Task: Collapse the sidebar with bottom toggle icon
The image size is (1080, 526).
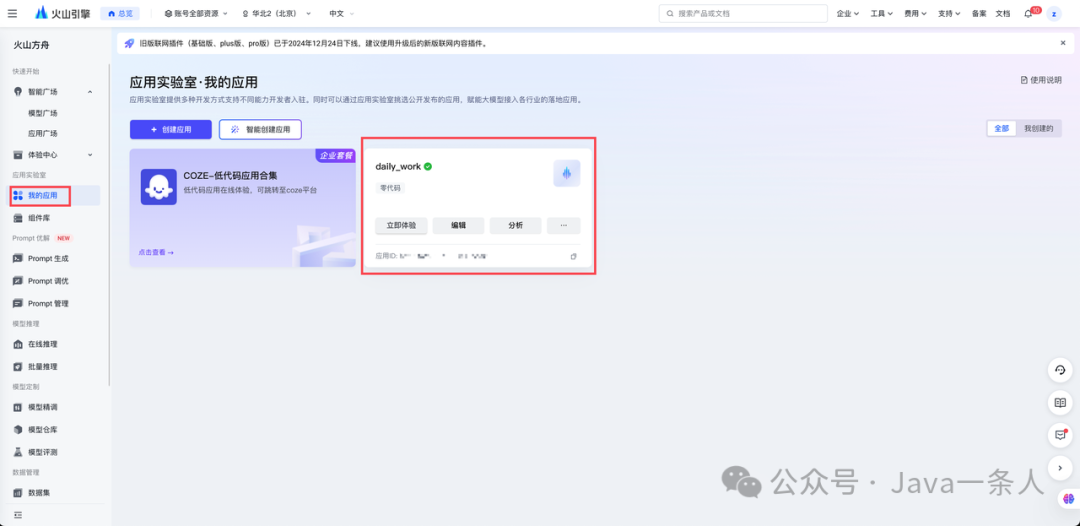Action: (x=18, y=515)
